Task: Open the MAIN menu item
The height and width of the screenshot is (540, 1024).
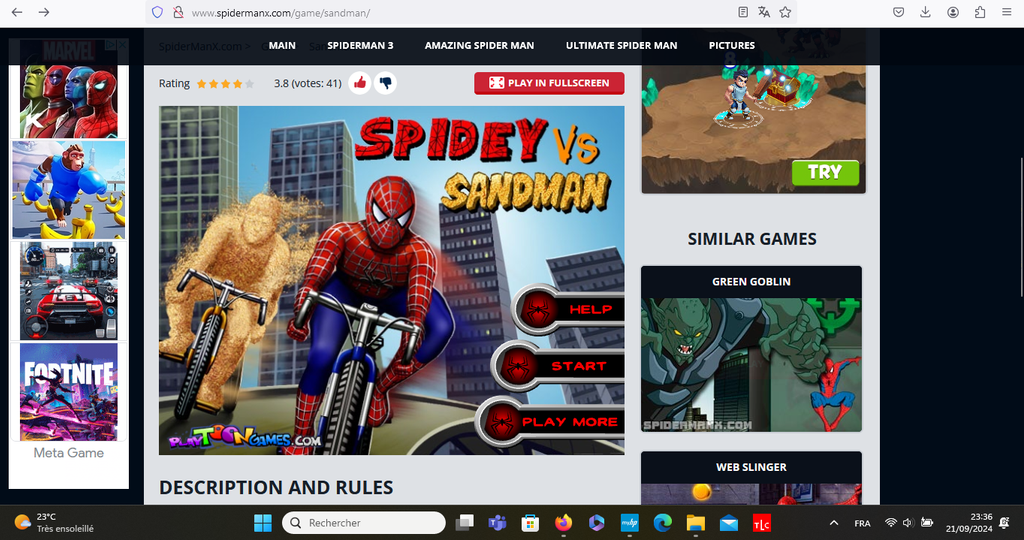Action: 282,45
